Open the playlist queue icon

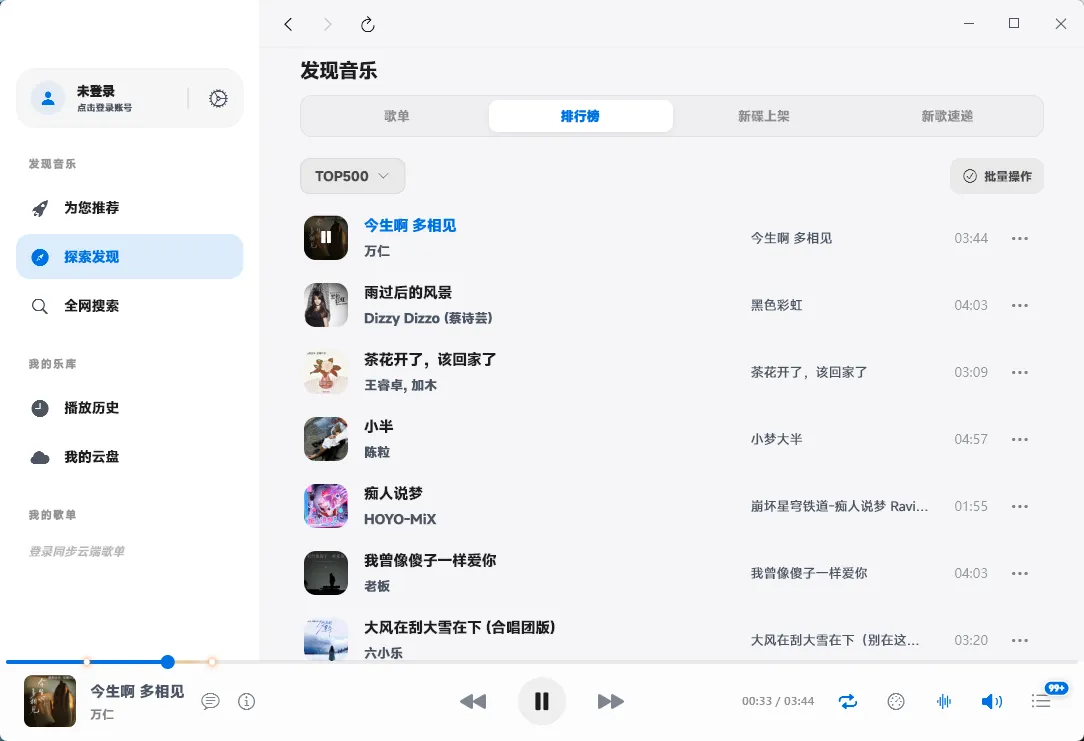point(1041,702)
